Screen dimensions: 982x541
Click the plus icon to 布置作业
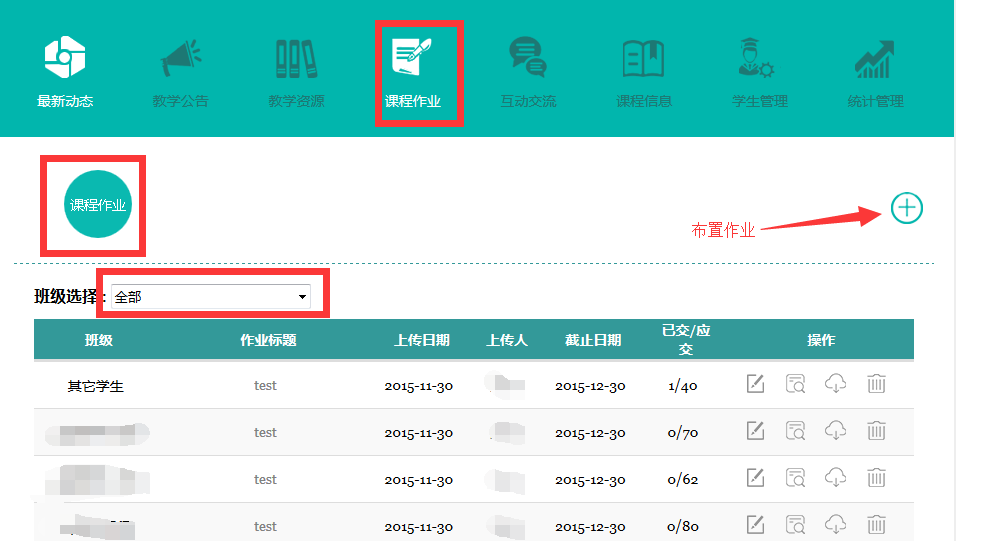906,208
